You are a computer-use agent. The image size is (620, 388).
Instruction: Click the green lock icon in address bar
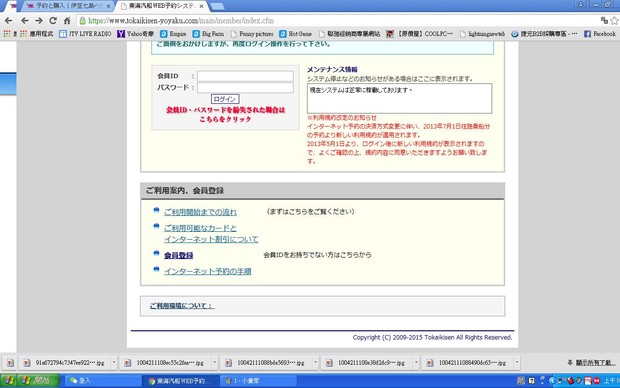[82, 21]
